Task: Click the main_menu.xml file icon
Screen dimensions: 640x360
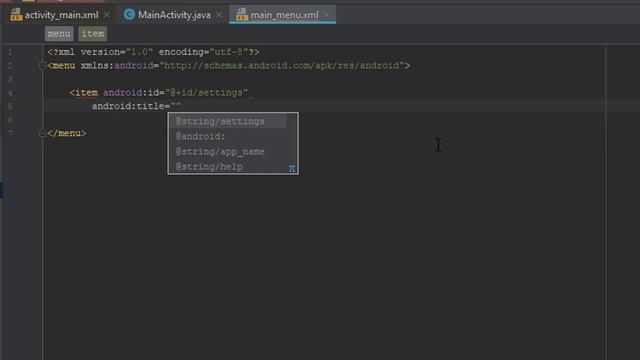Action: pyautogui.click(x=242, y=15)
